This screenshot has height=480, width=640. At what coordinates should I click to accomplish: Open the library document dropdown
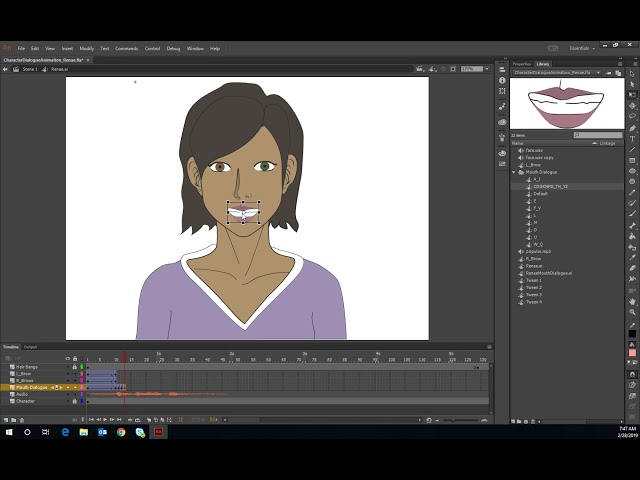598,73
